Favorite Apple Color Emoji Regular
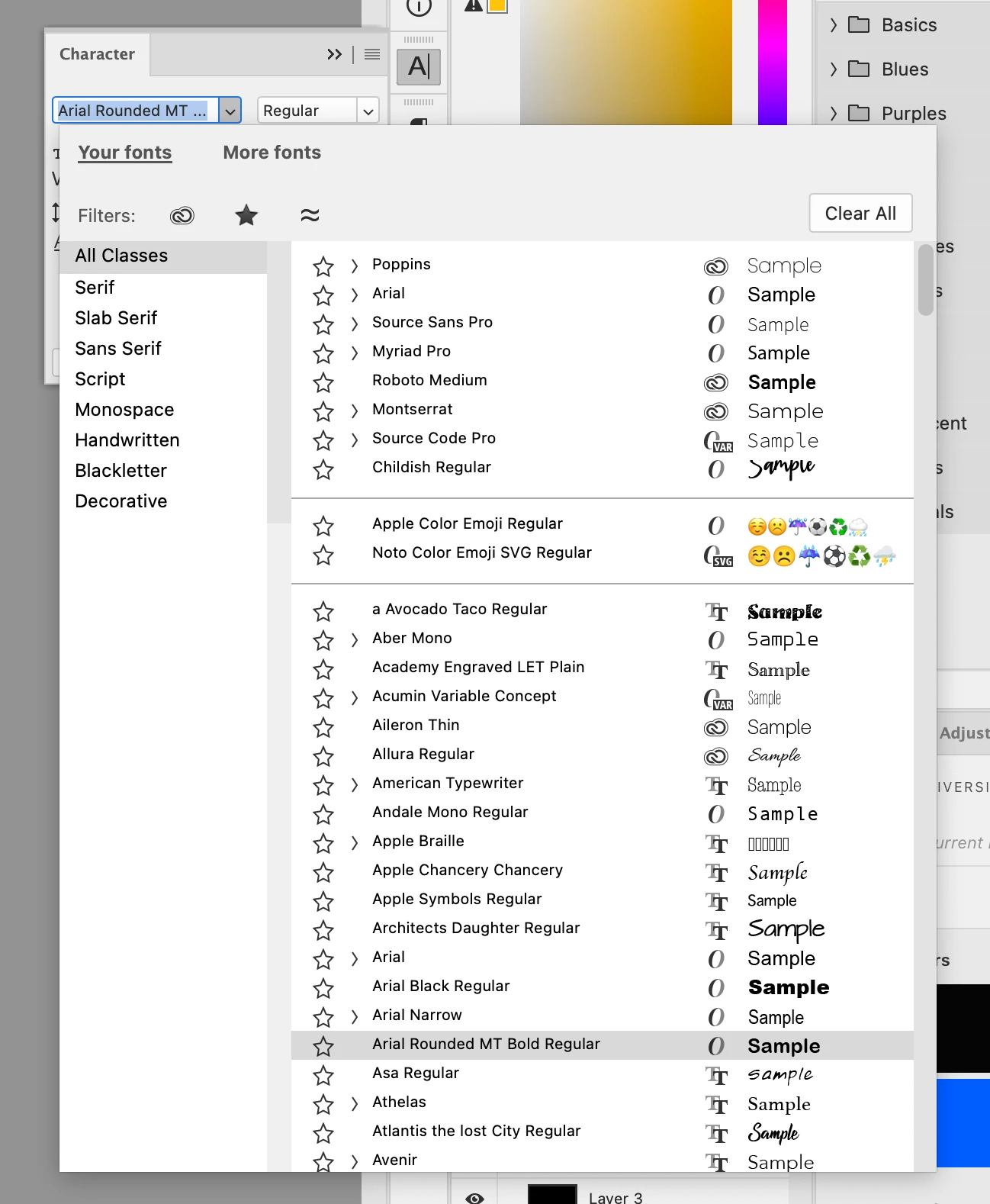Viewport: 990px width, 1204px height. 323,526
